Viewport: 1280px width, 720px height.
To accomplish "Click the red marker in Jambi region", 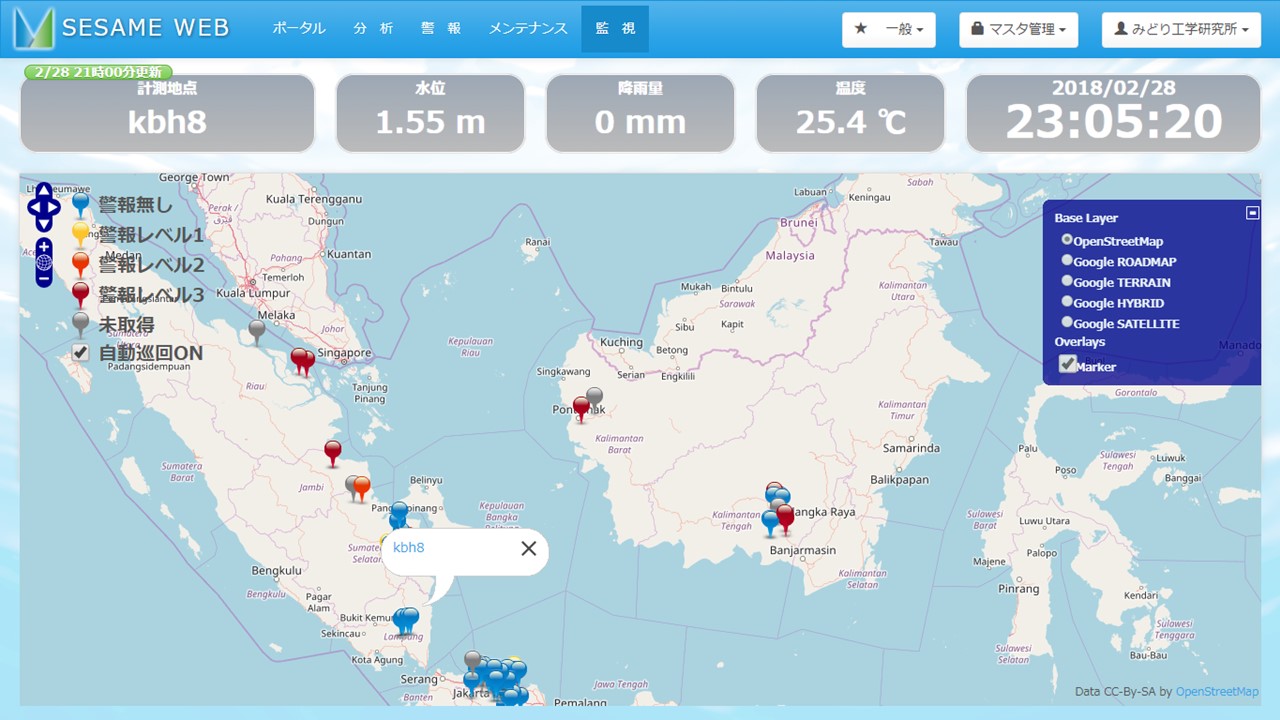I will tap(333, 453).
